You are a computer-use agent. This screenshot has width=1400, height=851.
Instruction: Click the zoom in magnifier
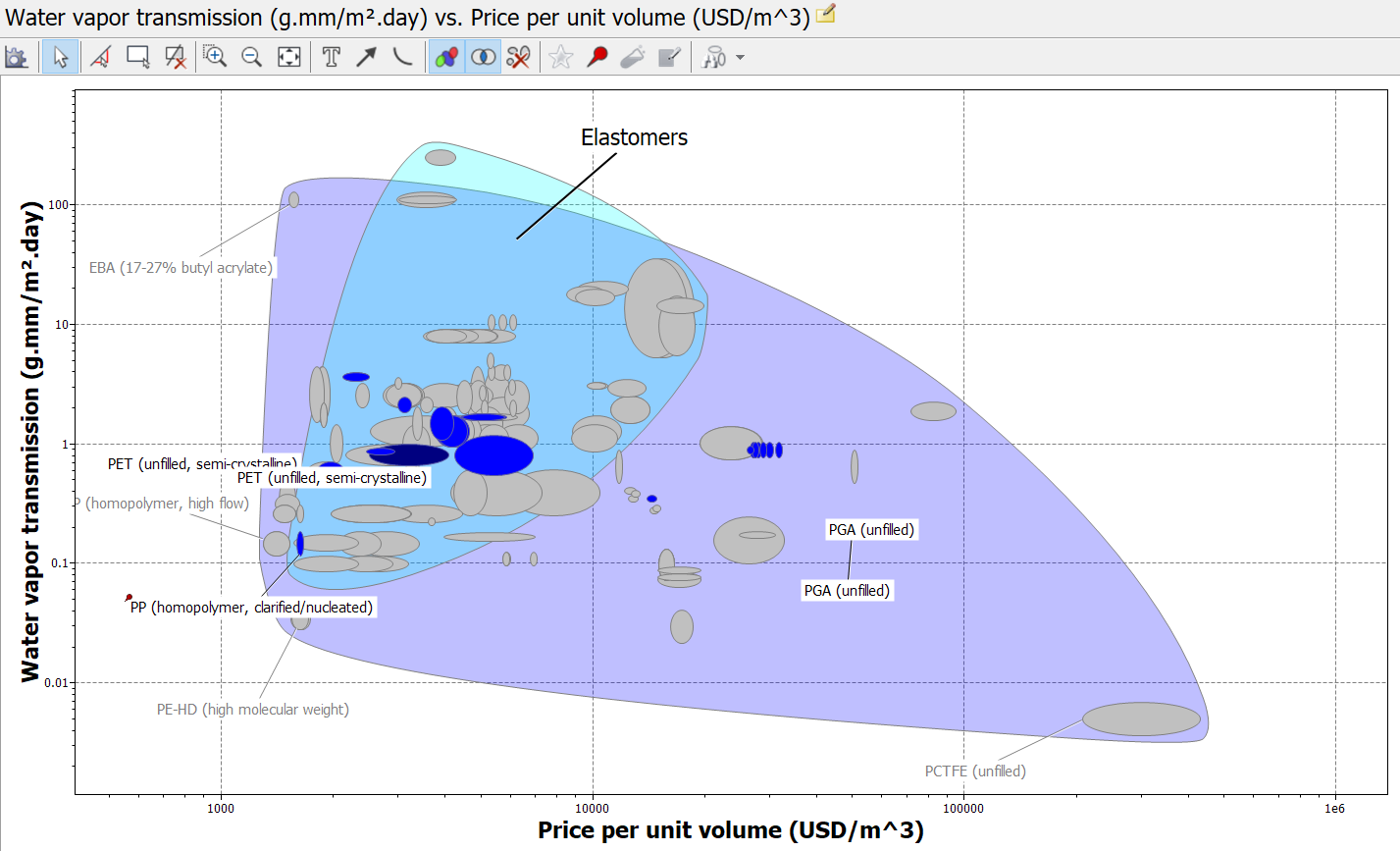click(x=215, y=57)
